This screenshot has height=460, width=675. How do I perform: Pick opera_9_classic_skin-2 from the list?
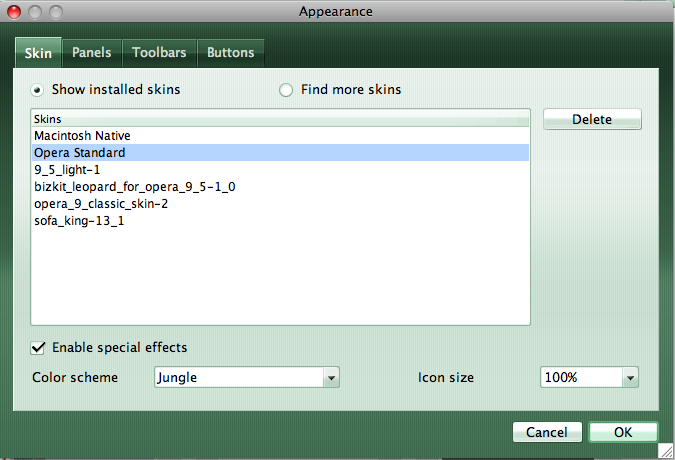(280, 204)
